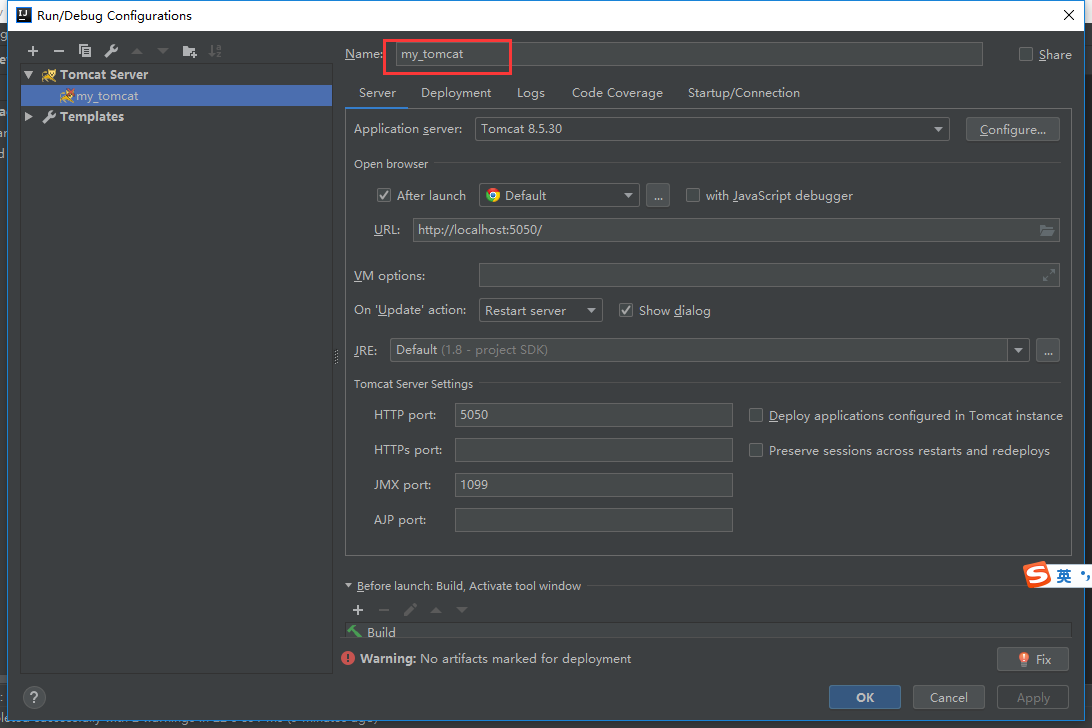1092x728 pixels.
Task: Toggle the Share checkbox
Action: tap(1026, 54)
